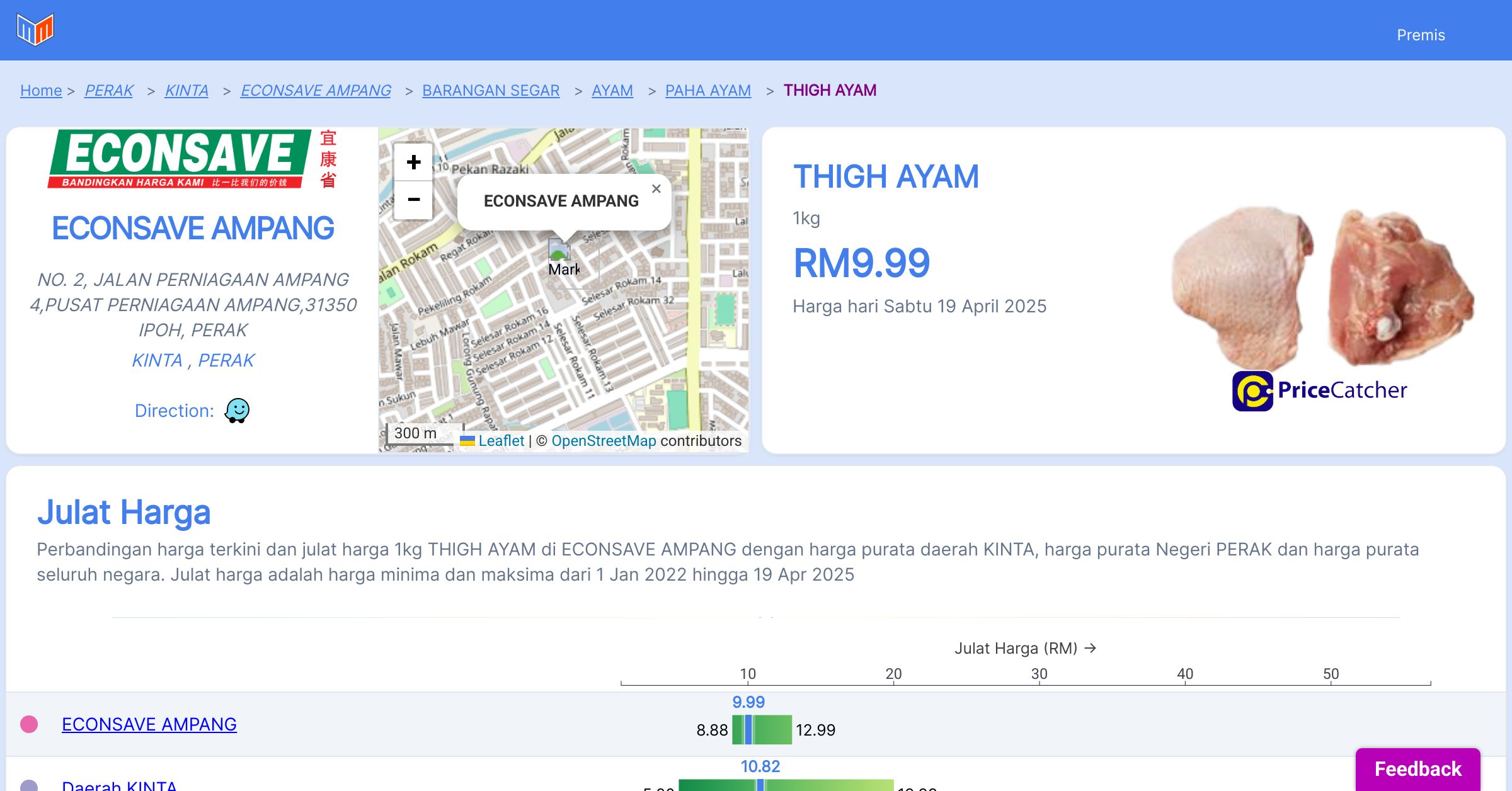Click pink dot beside ECONSAVE AMPANG row

[x=29, y=724]
